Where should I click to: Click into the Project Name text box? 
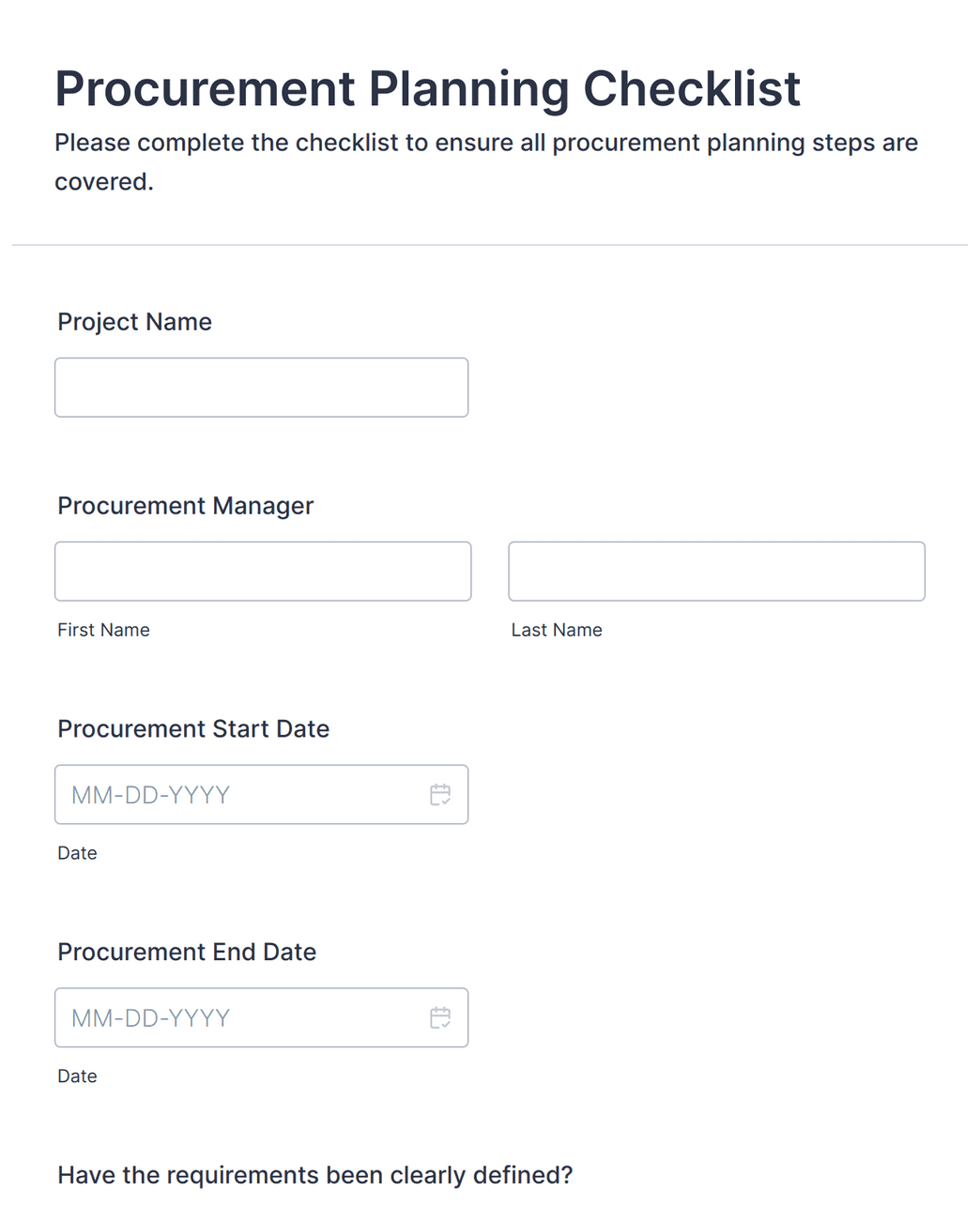(x=261, y=388)
